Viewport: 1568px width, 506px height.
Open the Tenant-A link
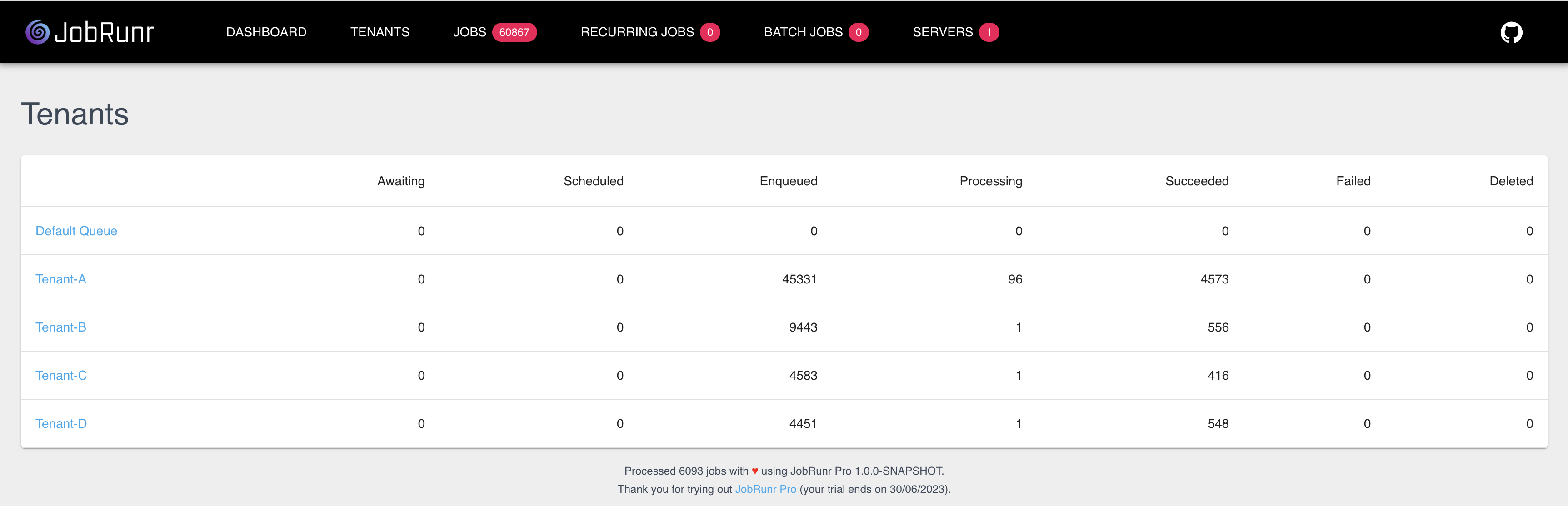(x=61, y=279)
